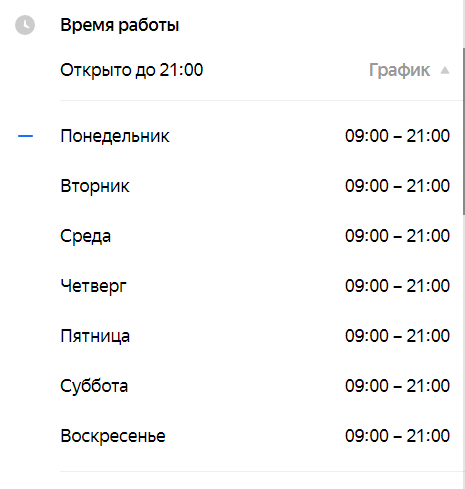Image resolution: width=465 pixels, height=489 pixels.
Task: Click Monday's 09:00 – 21:00 hours
Action: (397, 136)
